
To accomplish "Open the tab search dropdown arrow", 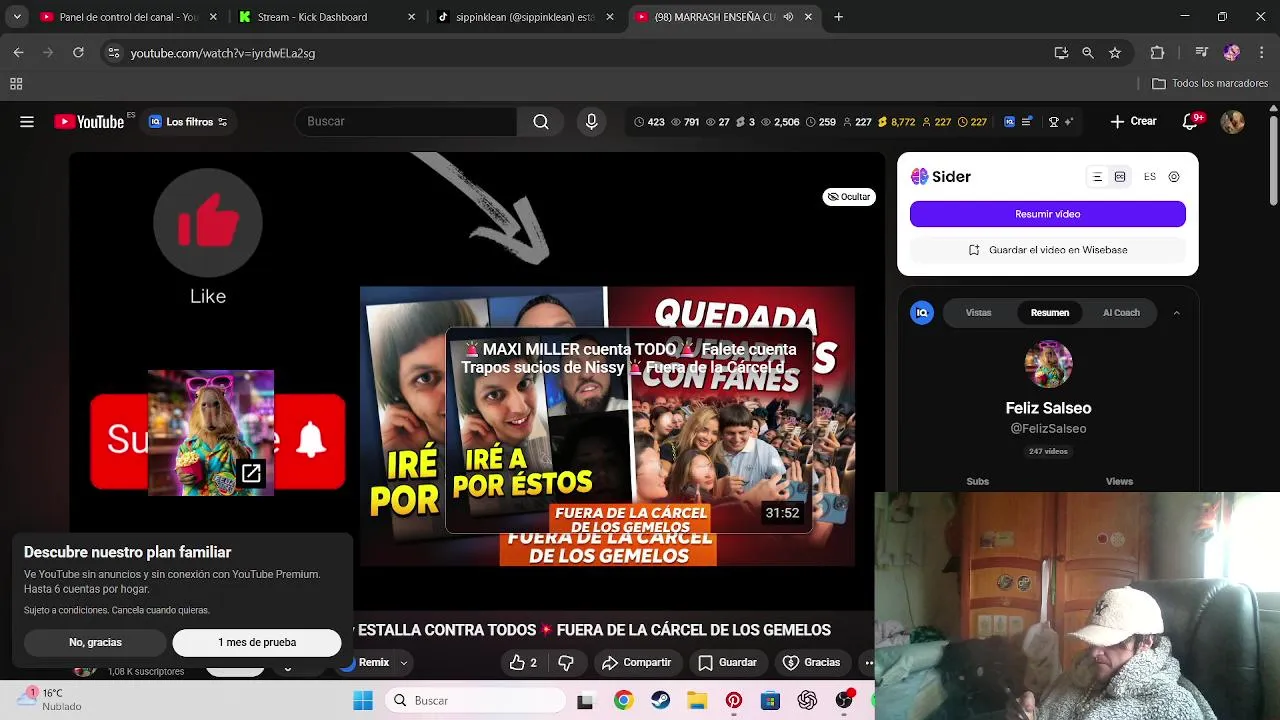I will 16,17.
